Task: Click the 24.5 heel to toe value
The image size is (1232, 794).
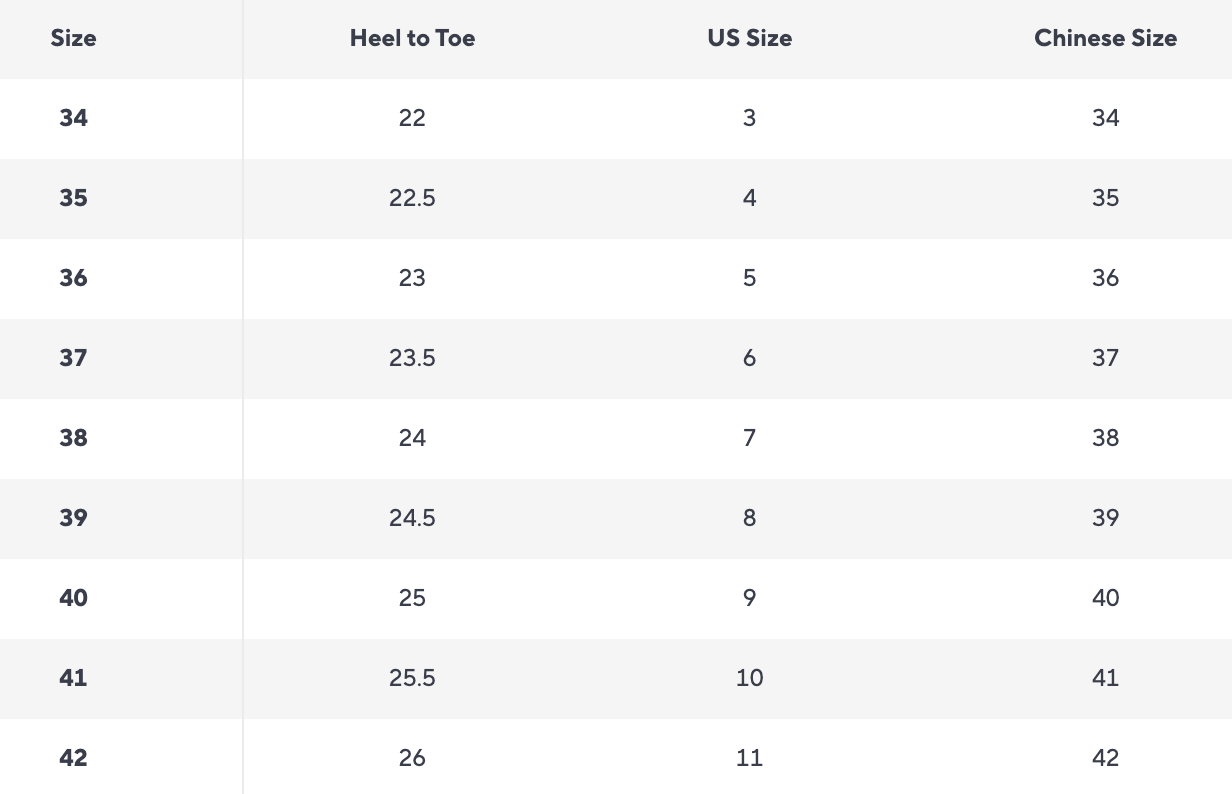Action: pos(412,518)
